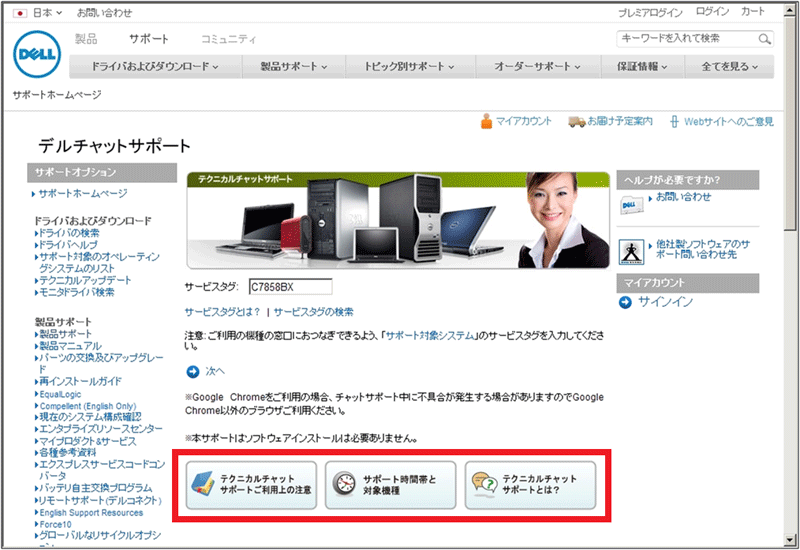Click the マイアカウント text link
This screenshot has width=800, height=550.
524,121
